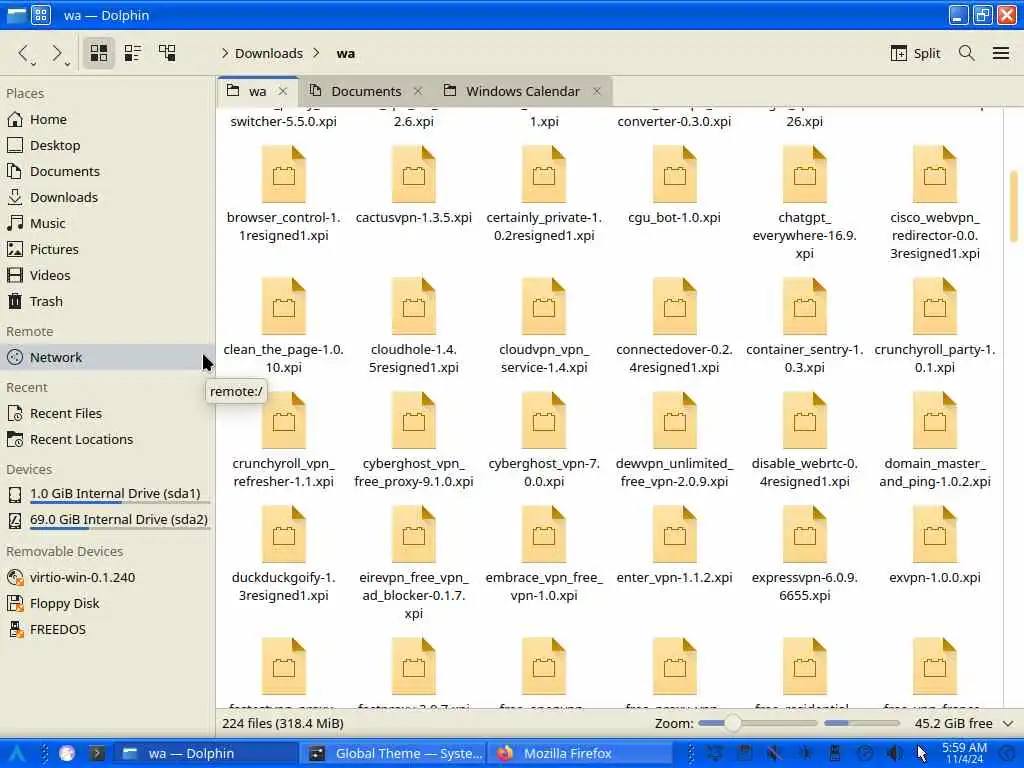Adjust the Zoom slider handle
Screen dimensions: 1024x768
733,723
